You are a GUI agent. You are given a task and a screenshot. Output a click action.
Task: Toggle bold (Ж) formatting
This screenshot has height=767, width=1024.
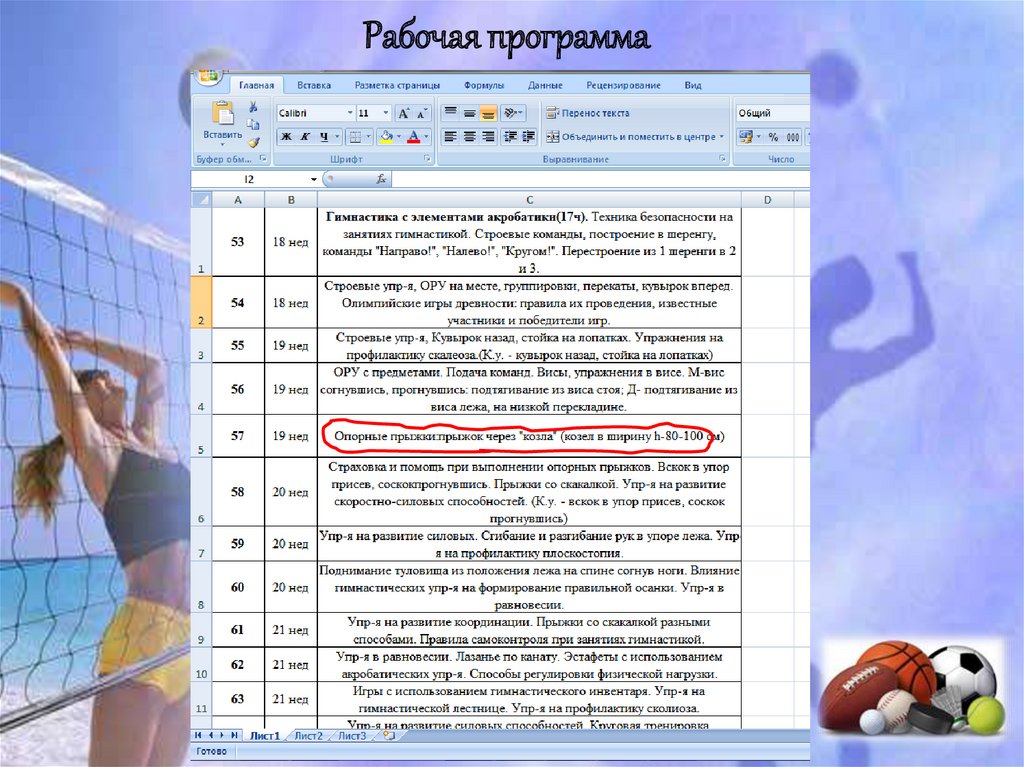coord(285,137)
